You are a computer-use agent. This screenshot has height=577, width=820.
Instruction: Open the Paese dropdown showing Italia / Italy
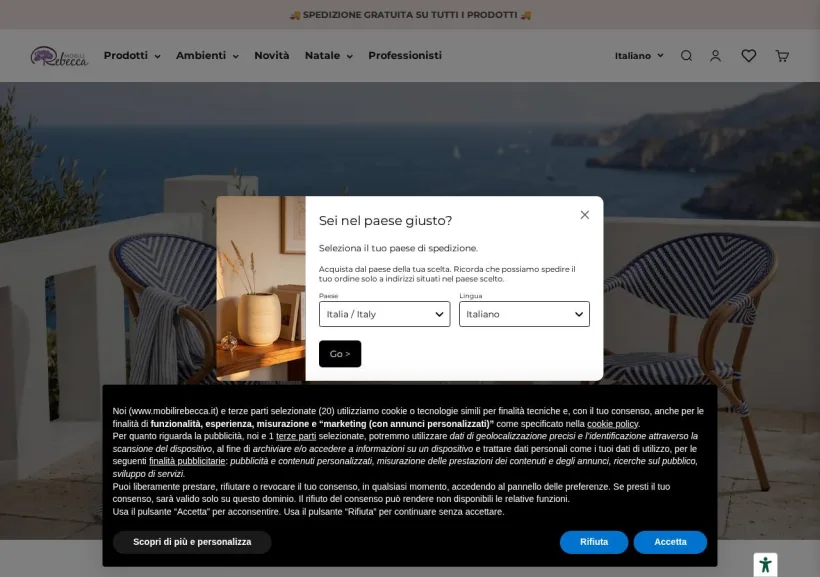coord(384,314)
